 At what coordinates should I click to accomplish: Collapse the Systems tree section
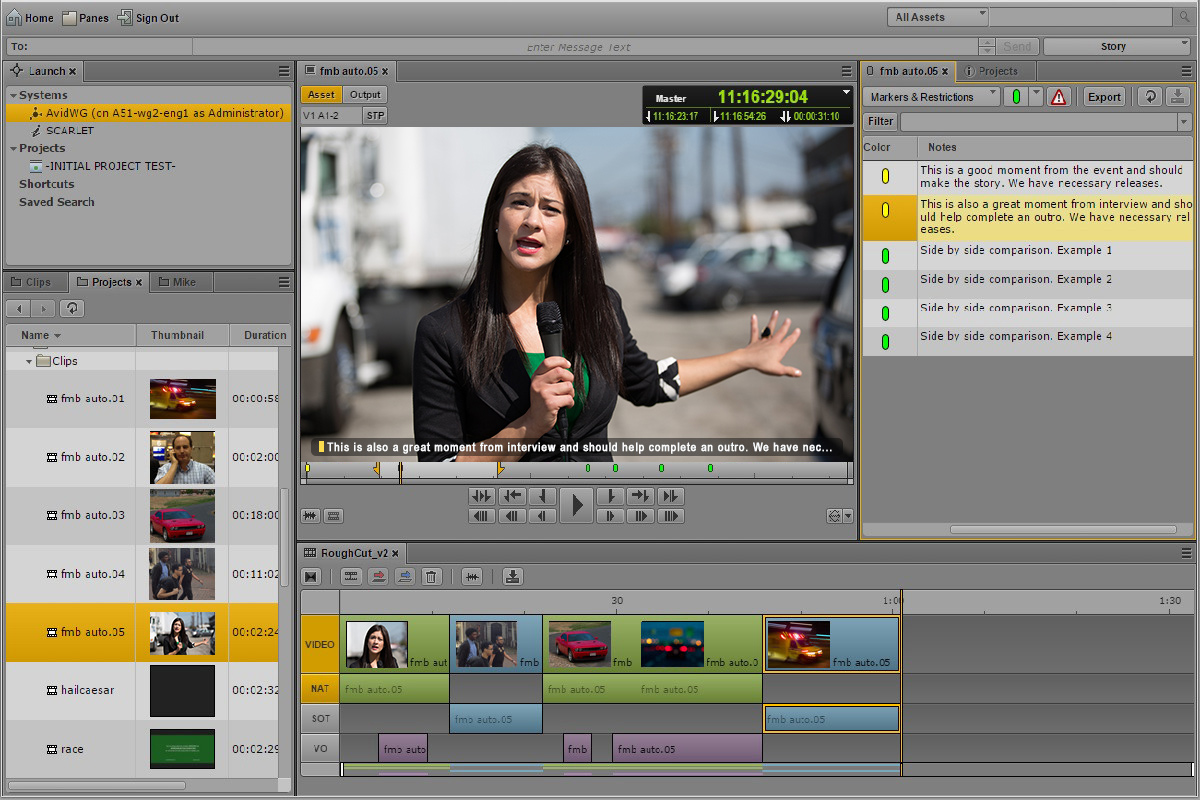pyautogui.click(x=13, y=95)
